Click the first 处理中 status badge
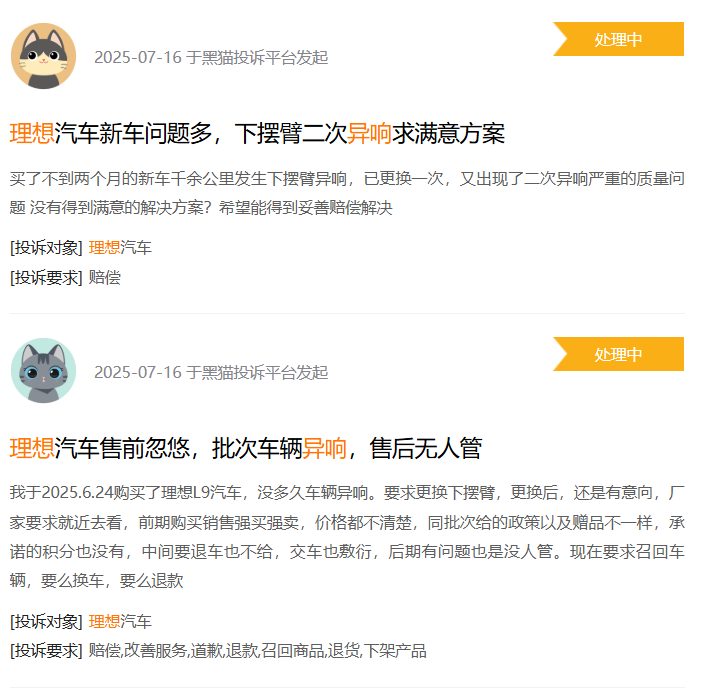This screenshot has width=705, height=693. click(619, 39)
